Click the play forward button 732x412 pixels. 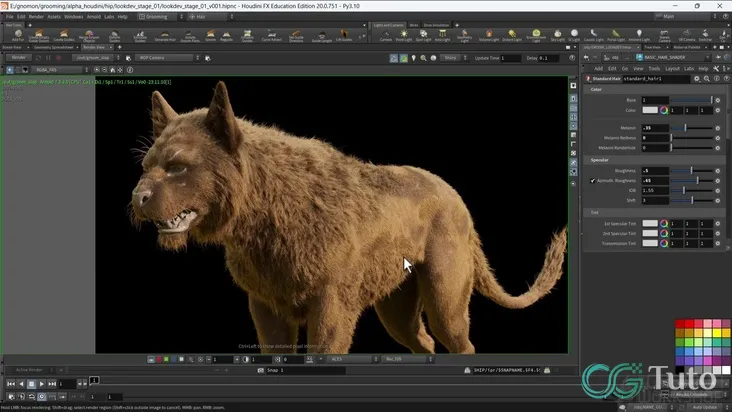click(x=42, y=384)
